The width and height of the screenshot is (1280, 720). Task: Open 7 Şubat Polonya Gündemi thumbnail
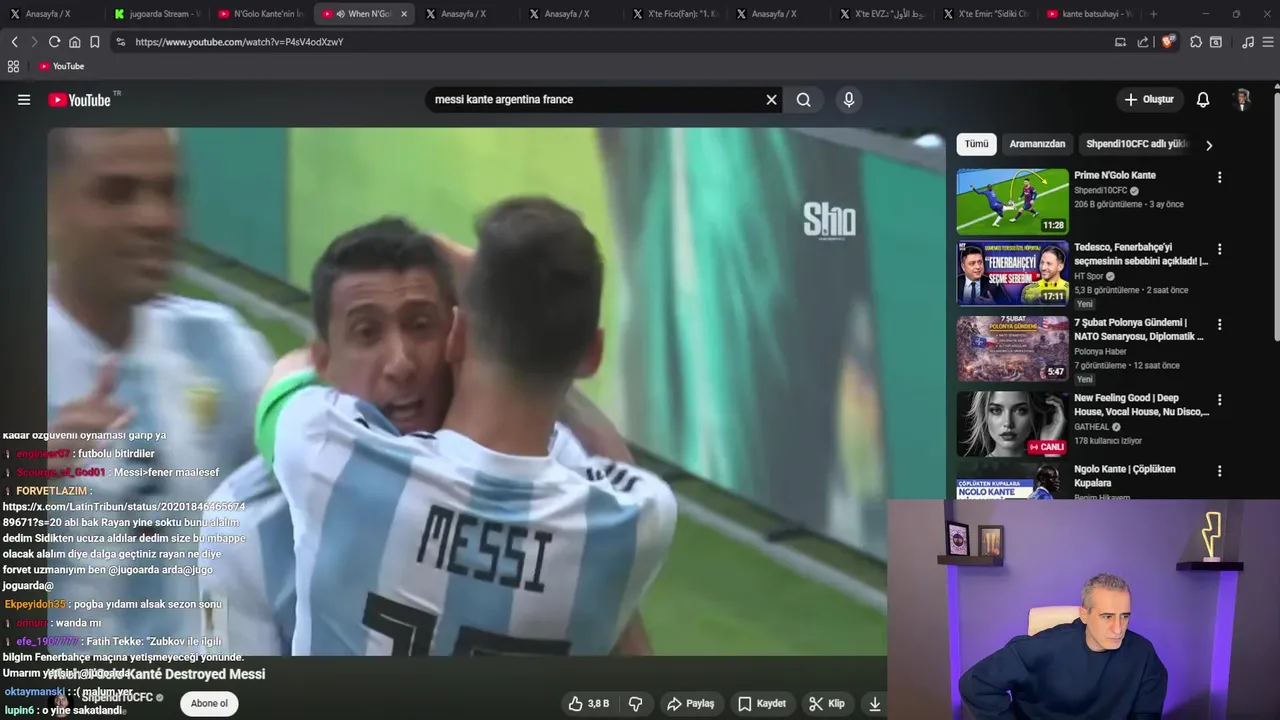(x=1012, y=348)
